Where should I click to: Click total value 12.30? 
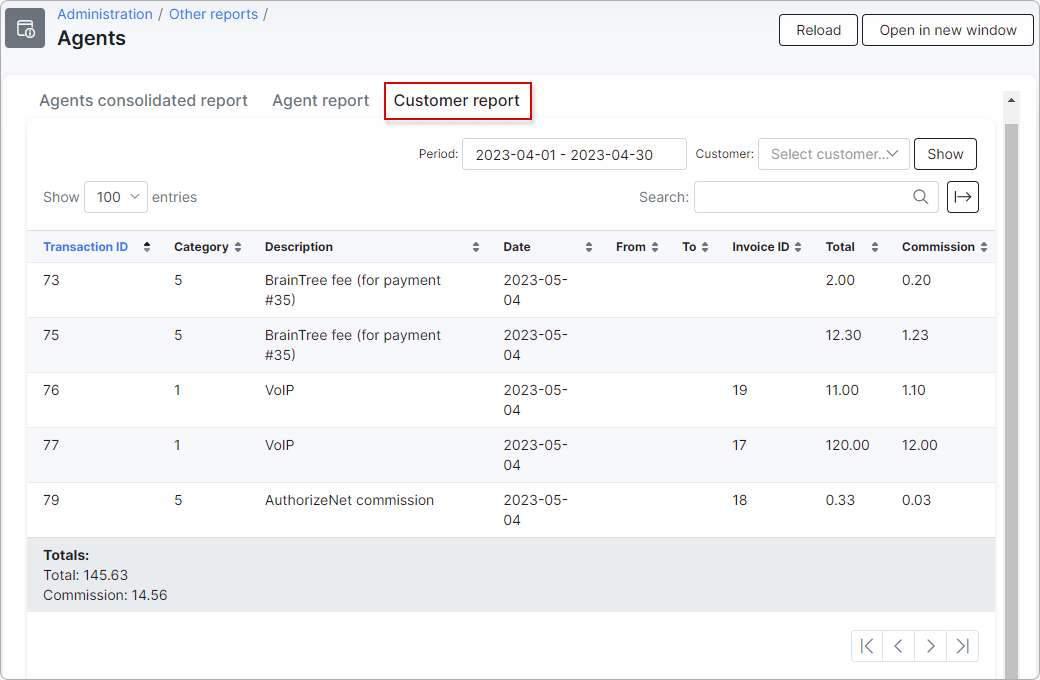[x=843, y=335]
